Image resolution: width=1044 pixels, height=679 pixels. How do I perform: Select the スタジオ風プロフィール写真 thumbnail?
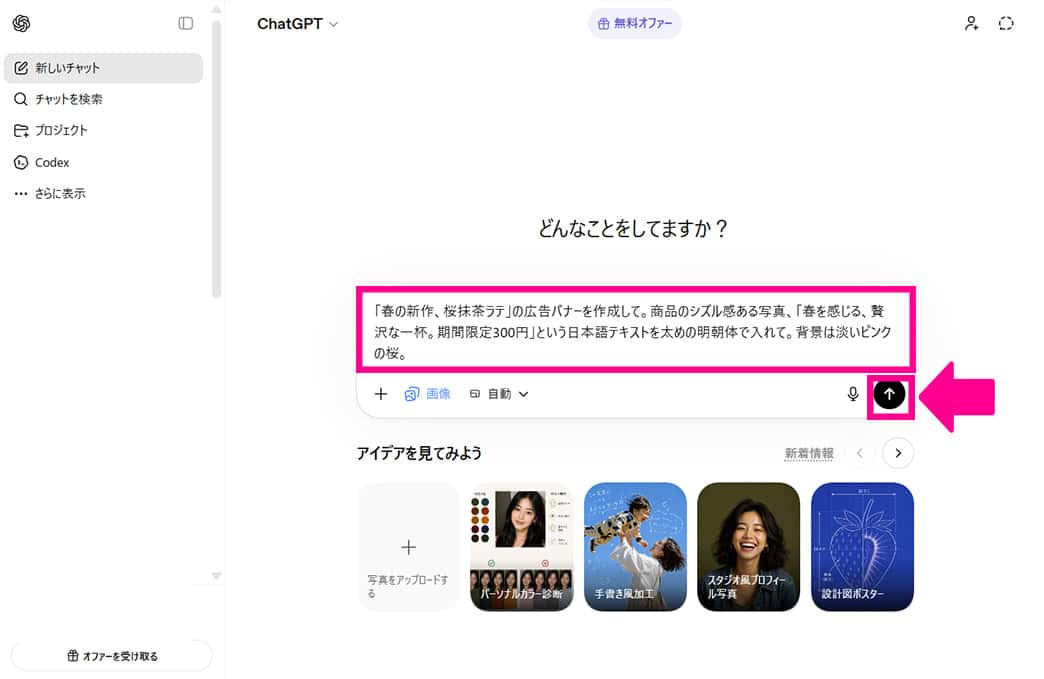coord(748,547)
